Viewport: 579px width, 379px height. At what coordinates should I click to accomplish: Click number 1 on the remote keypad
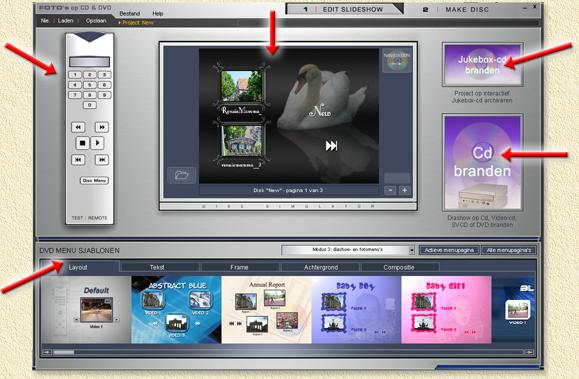pos(75,75)
